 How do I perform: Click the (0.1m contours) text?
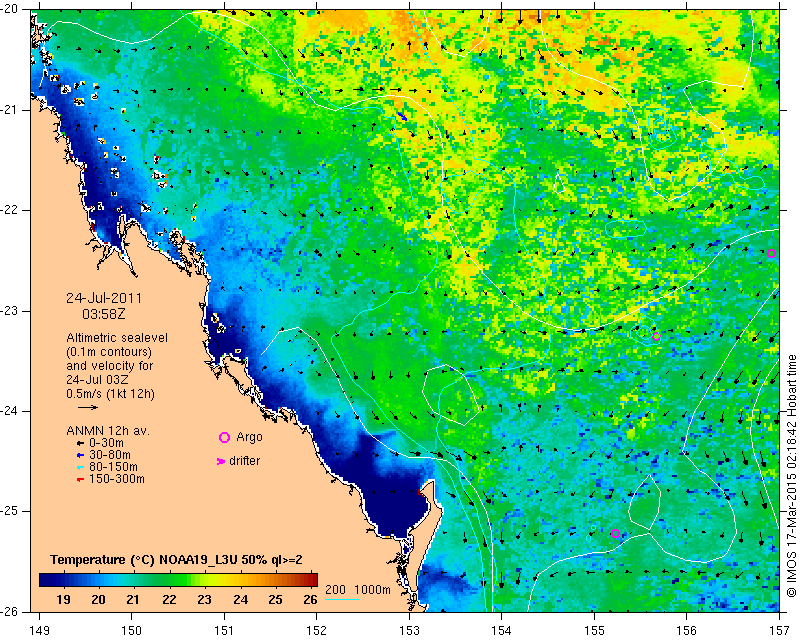[109, 352]
